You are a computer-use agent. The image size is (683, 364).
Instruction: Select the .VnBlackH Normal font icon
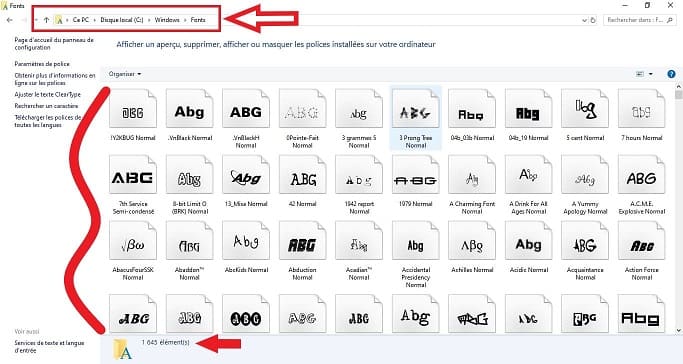[246, 109]
